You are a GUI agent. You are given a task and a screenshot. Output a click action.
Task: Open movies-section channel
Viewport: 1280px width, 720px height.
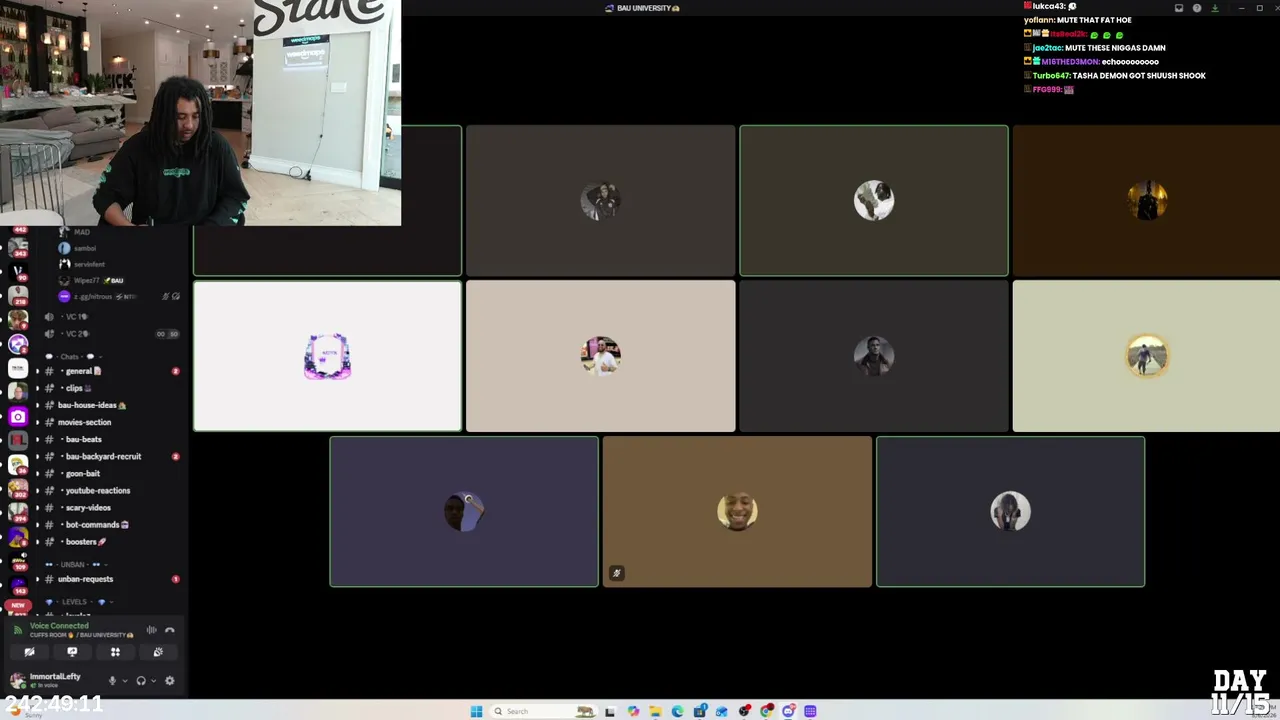point(110,422)
